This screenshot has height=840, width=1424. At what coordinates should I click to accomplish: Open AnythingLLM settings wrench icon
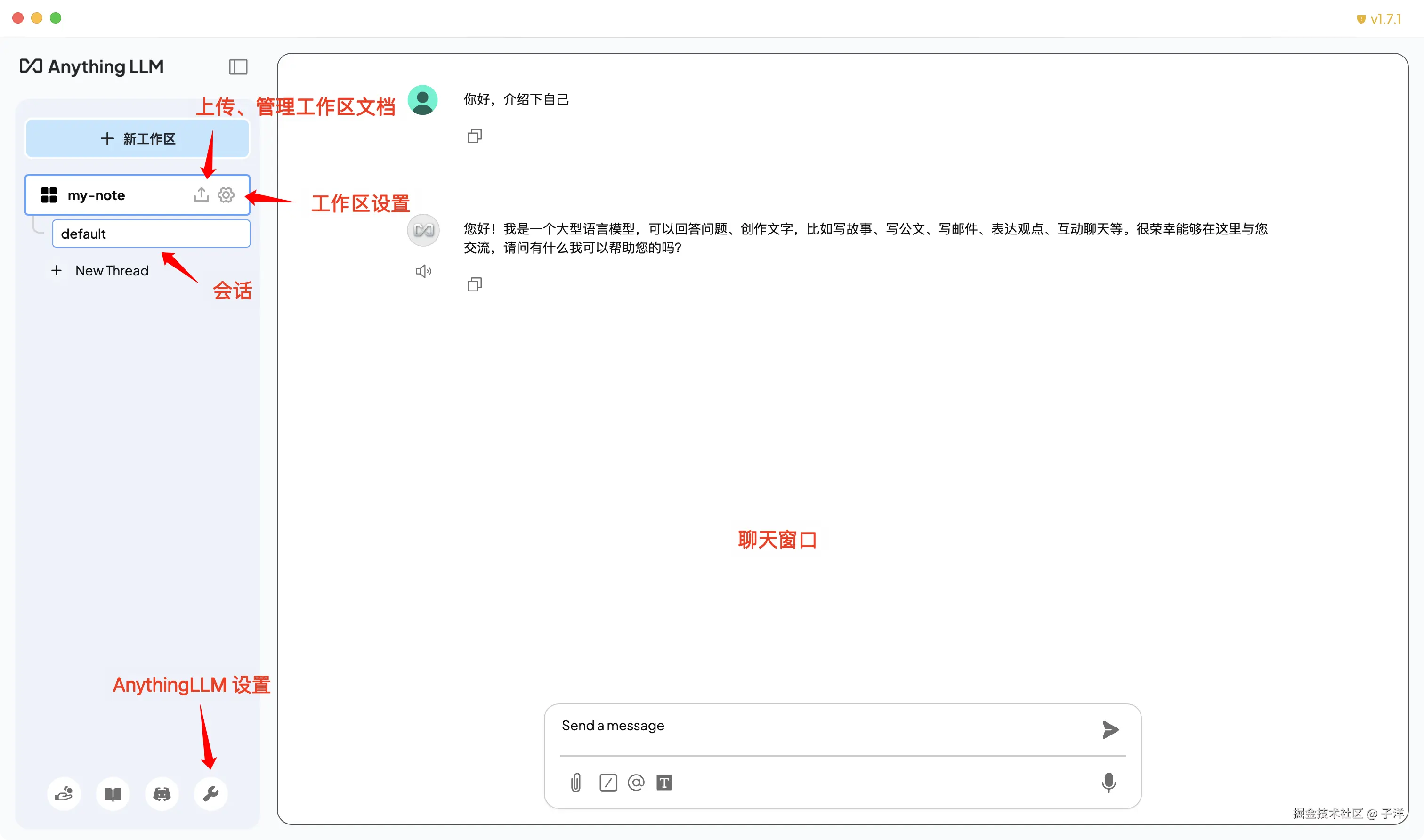click(210, 793)
